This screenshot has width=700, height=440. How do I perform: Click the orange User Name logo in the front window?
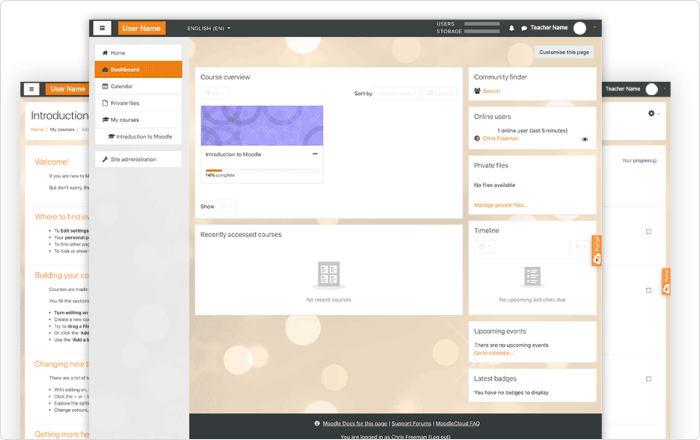pyautogui.click(x=142, y=28)
